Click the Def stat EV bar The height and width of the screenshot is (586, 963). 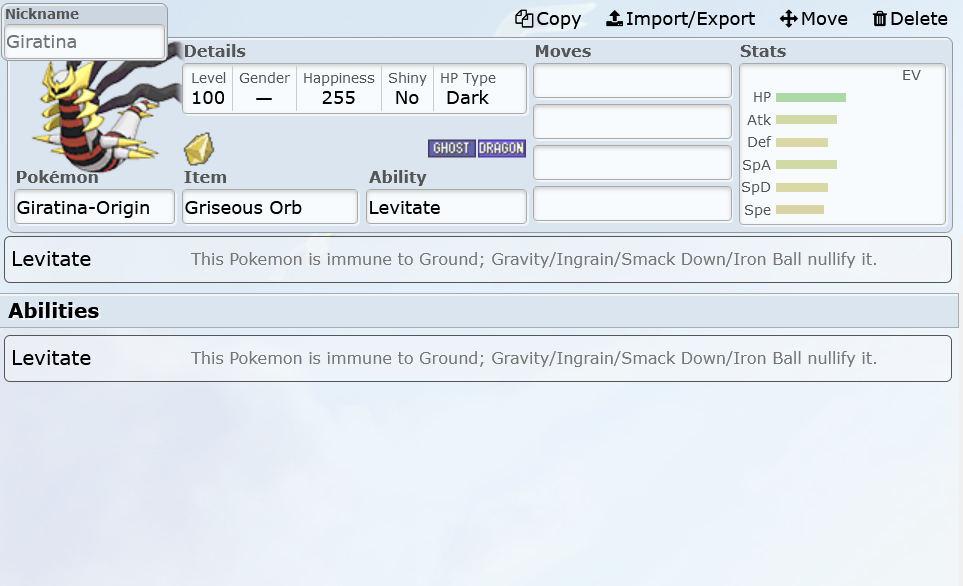[802, 143]
